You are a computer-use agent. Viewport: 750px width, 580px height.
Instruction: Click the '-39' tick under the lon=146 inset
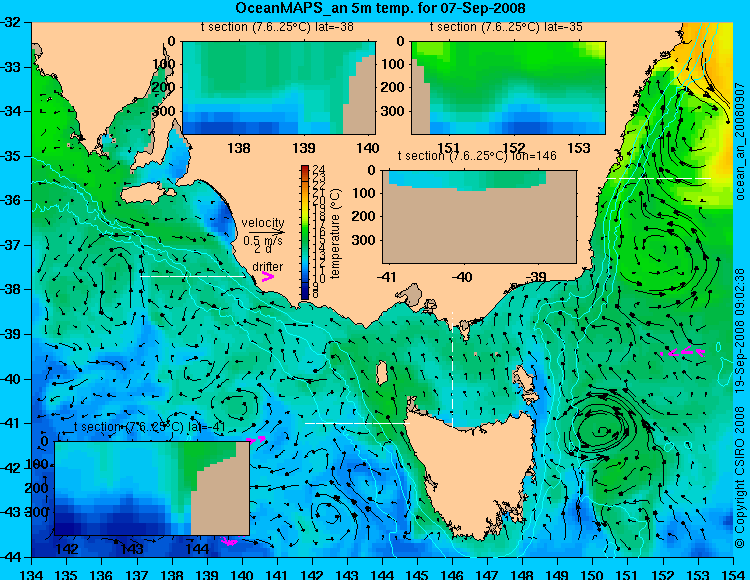pyautogui.click(x=536, y=277)
